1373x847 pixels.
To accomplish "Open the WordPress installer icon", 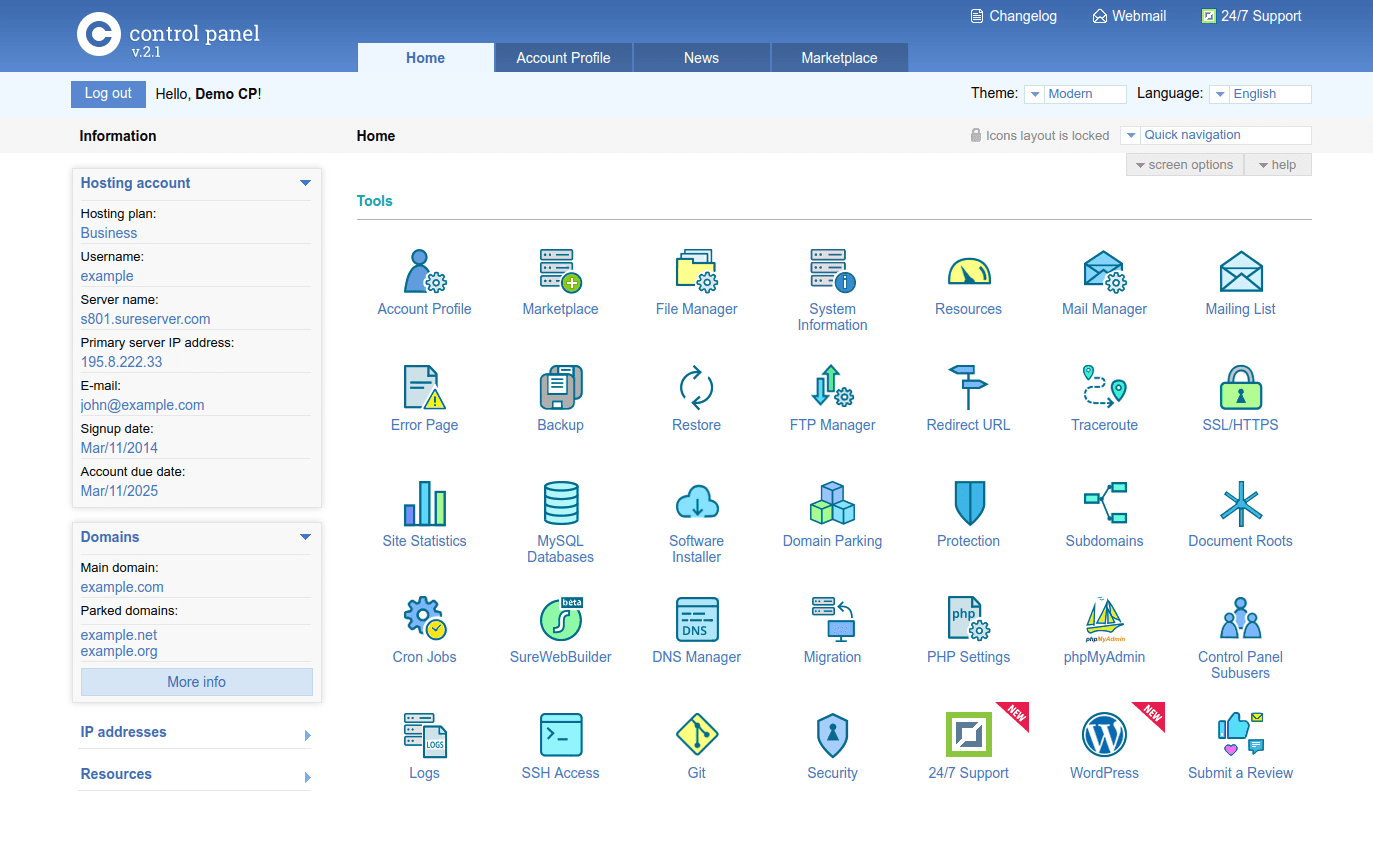I will click(x=1104, y=735).
